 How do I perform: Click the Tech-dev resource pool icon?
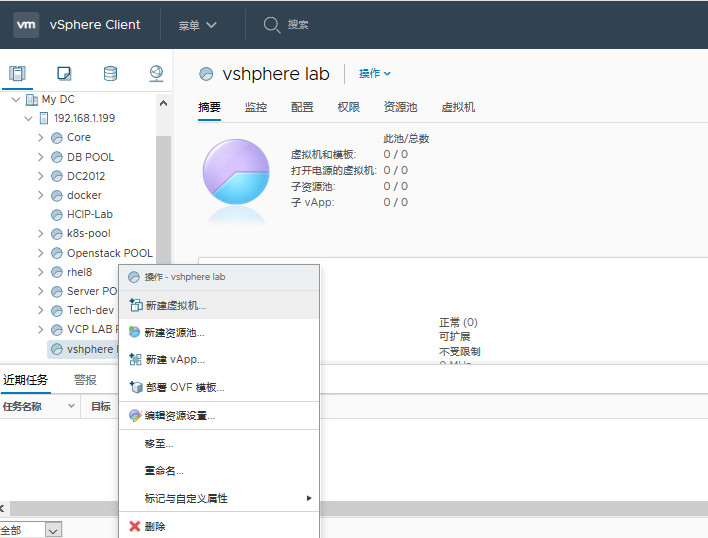56,311
